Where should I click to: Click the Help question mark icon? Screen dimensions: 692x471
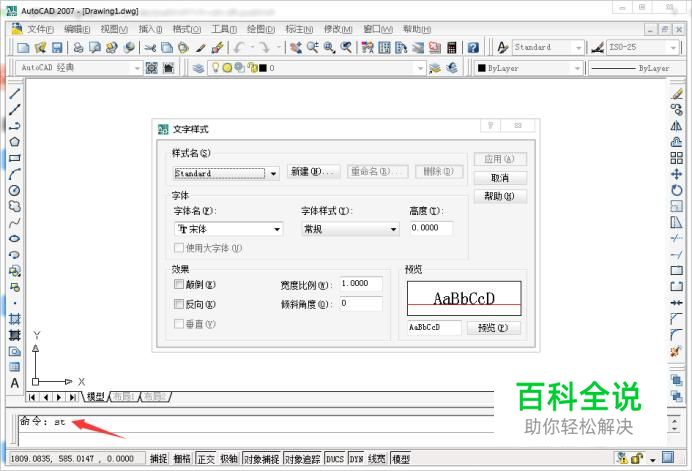(x=473, y=47)
